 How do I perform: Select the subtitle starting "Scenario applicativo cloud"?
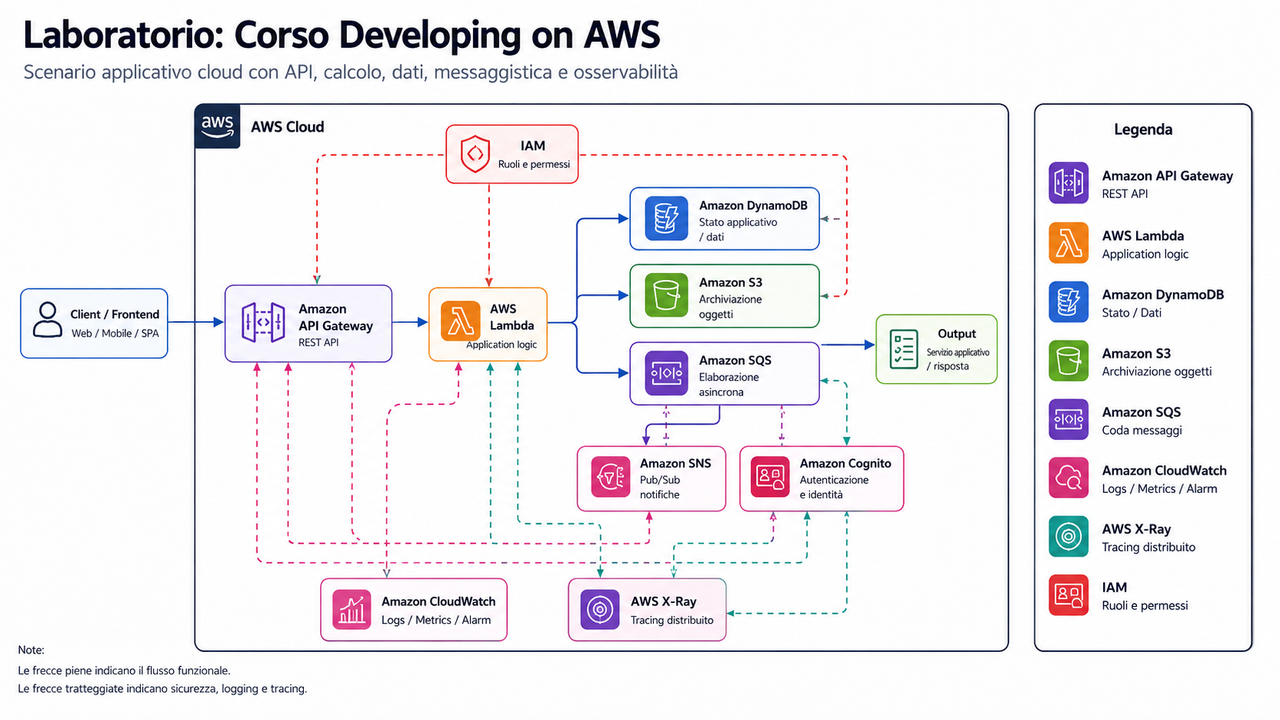click(x=350, y=72)
